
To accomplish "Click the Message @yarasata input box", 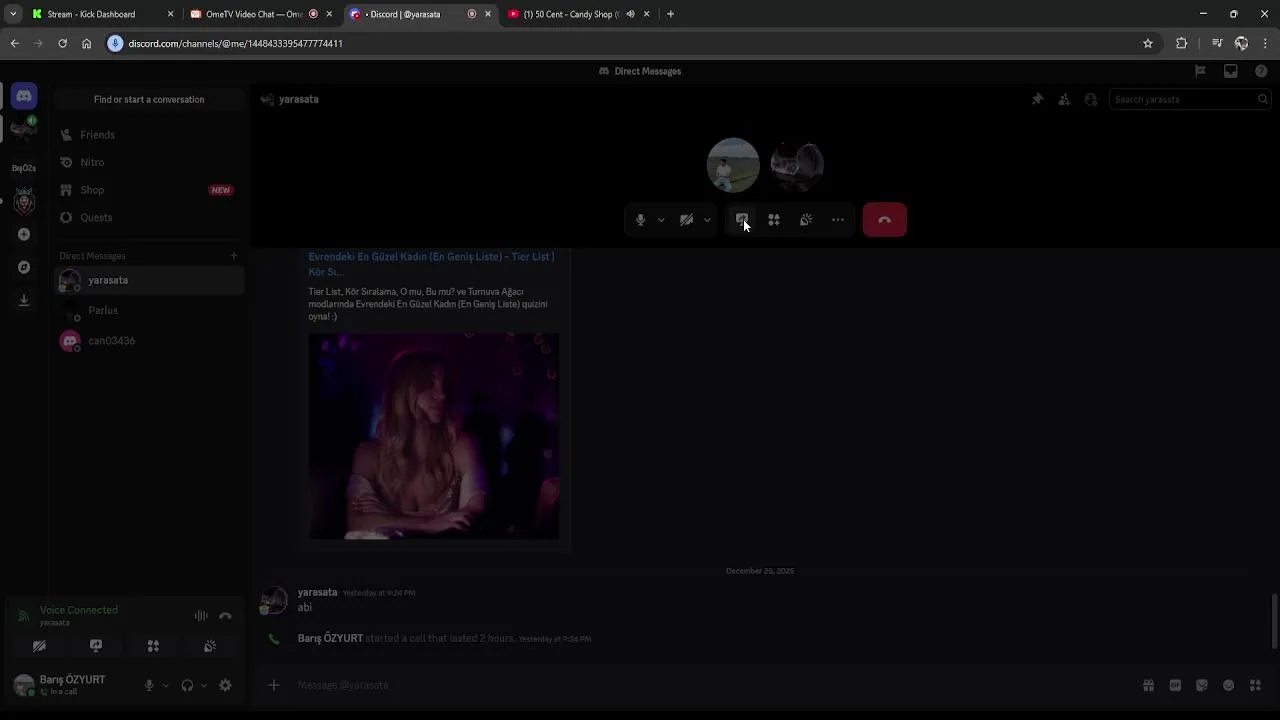I will 715,685.
